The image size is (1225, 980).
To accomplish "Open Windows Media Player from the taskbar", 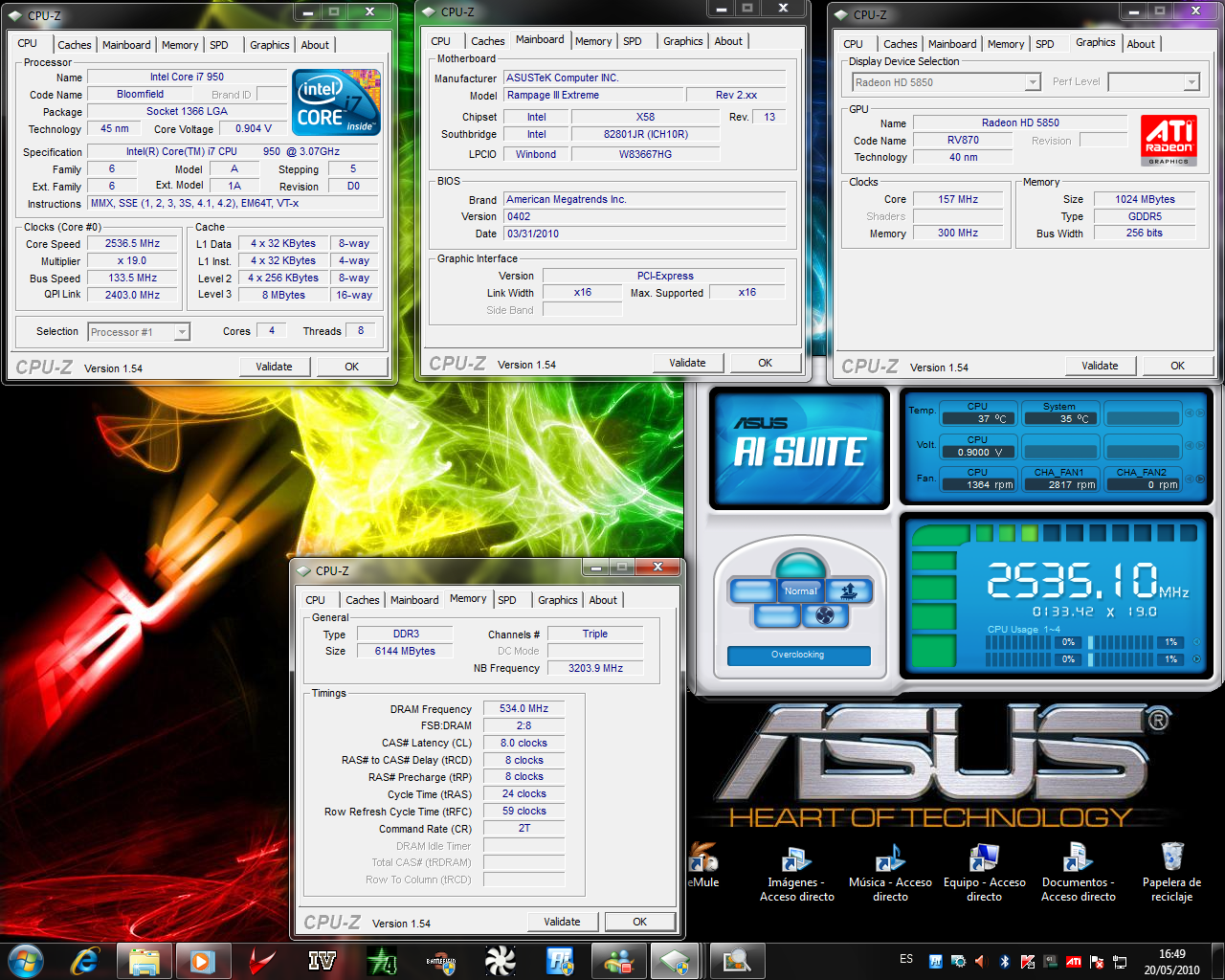I will [x=202, y=960].
